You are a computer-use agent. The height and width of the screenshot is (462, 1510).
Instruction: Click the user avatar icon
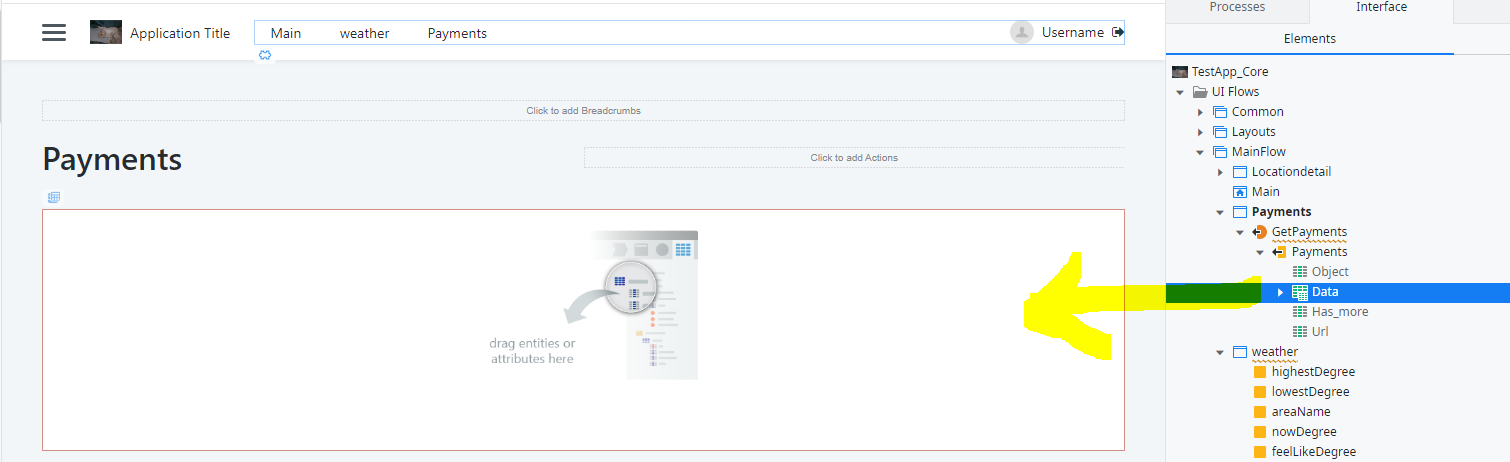[1022, 32]
